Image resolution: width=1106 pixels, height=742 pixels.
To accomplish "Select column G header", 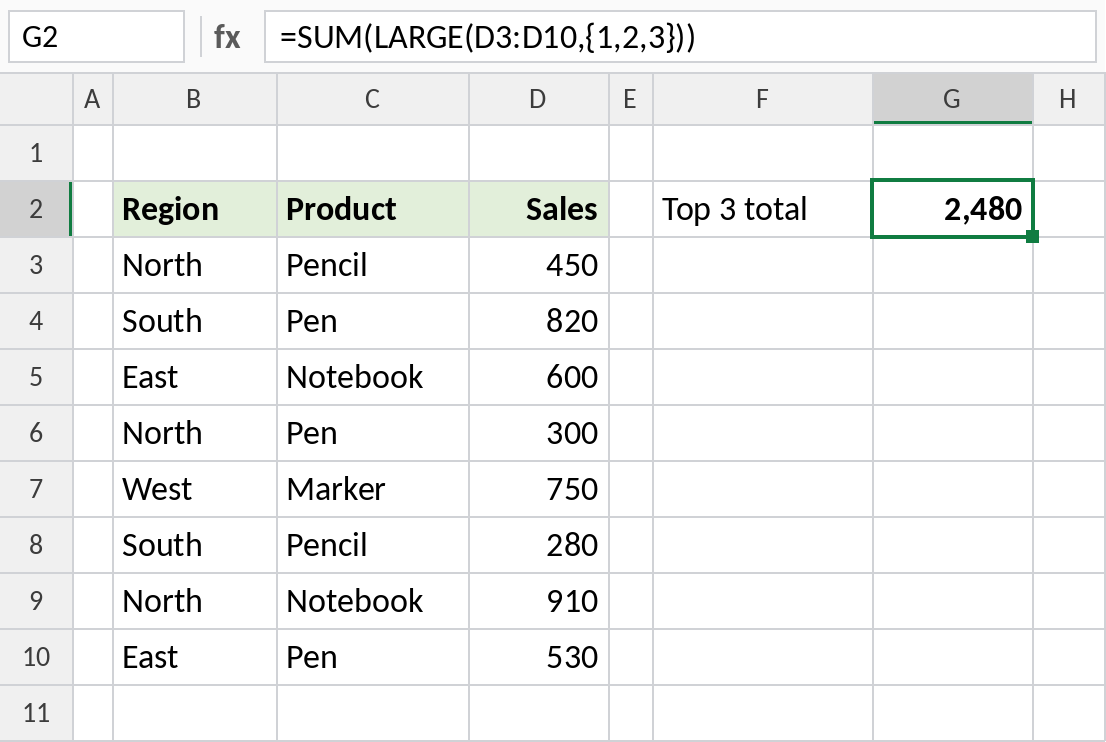I will tap(953, 99).
